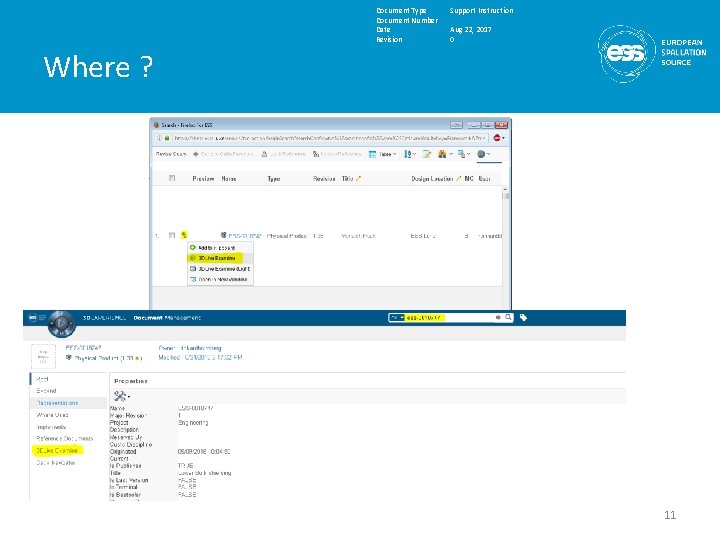The height and width of the screenshot is (540, 720).
Task: Open the globe icon dropdown
Action: (x=484, y=154)
